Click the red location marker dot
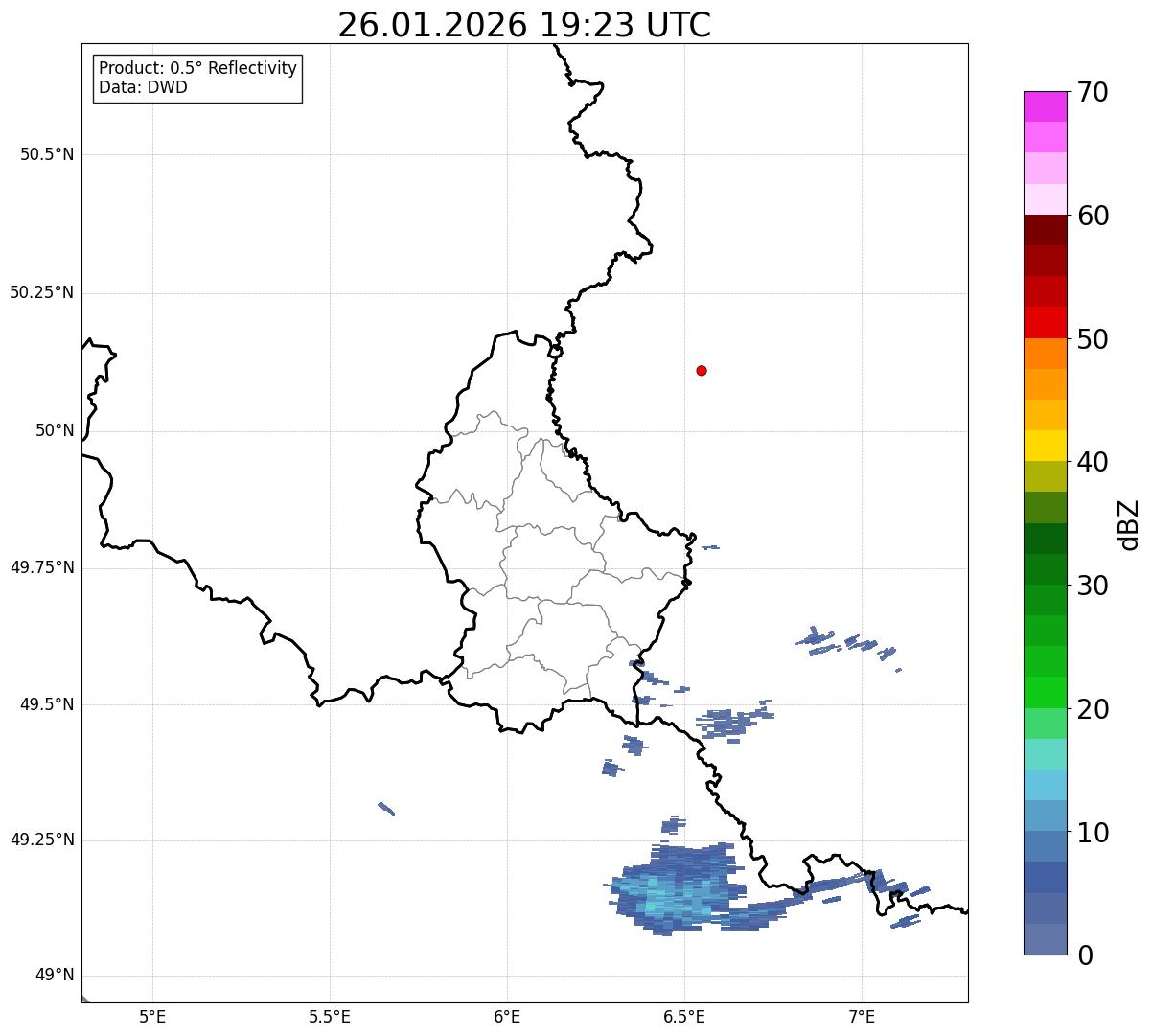 coord(702,370)
